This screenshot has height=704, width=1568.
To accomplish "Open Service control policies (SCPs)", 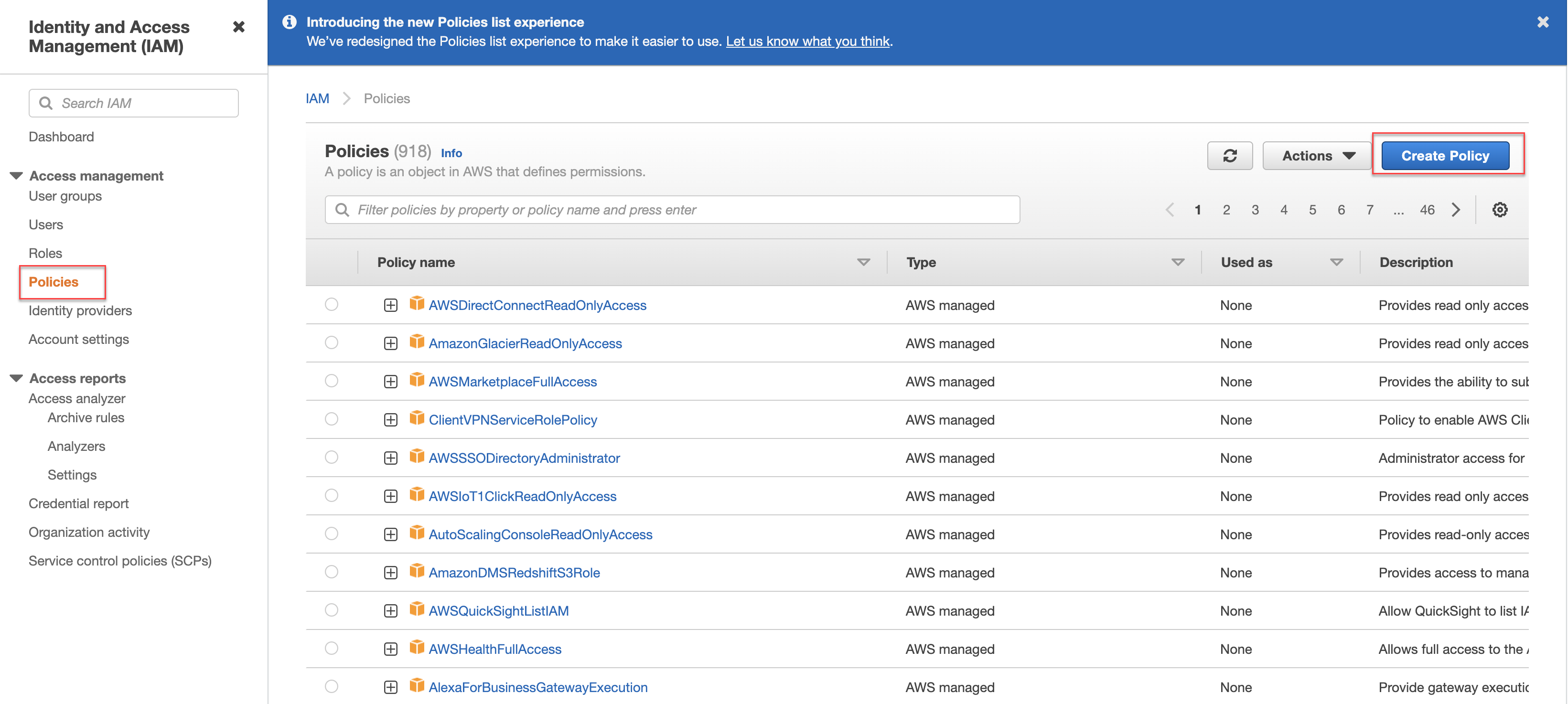I will pos(120,561).
